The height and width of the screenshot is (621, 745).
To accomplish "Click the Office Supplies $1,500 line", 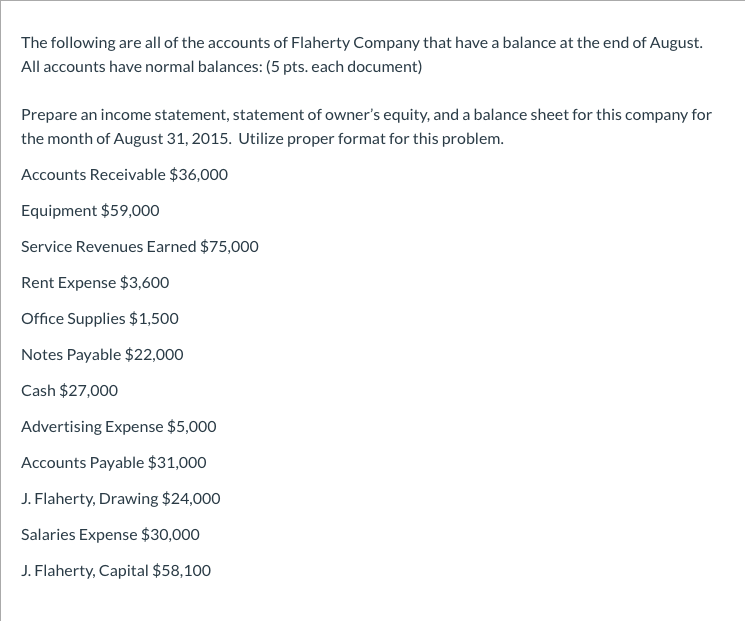I will tap(100, 319).
